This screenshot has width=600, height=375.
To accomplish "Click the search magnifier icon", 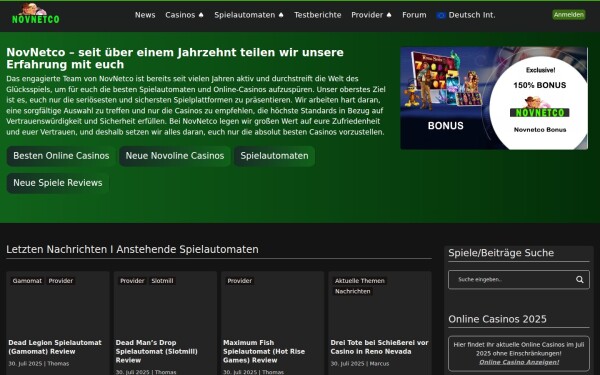I will (580, 280).
